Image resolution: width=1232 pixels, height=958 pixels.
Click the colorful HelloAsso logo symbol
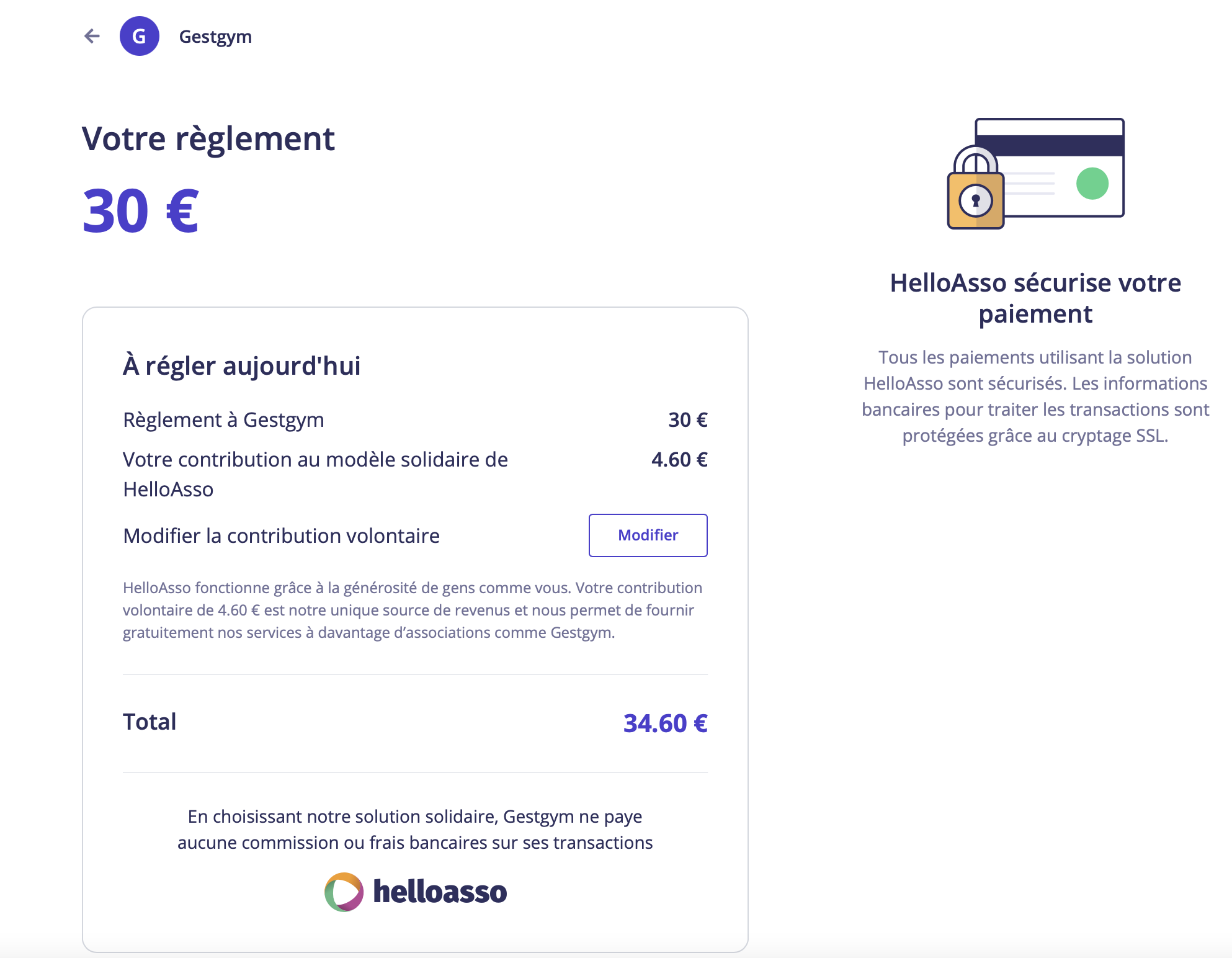point(344,892)
